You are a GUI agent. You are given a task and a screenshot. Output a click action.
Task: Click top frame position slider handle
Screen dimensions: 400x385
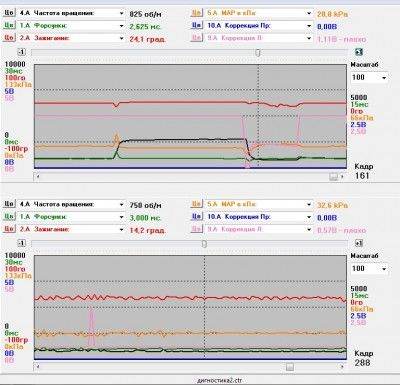pos(258,52)
